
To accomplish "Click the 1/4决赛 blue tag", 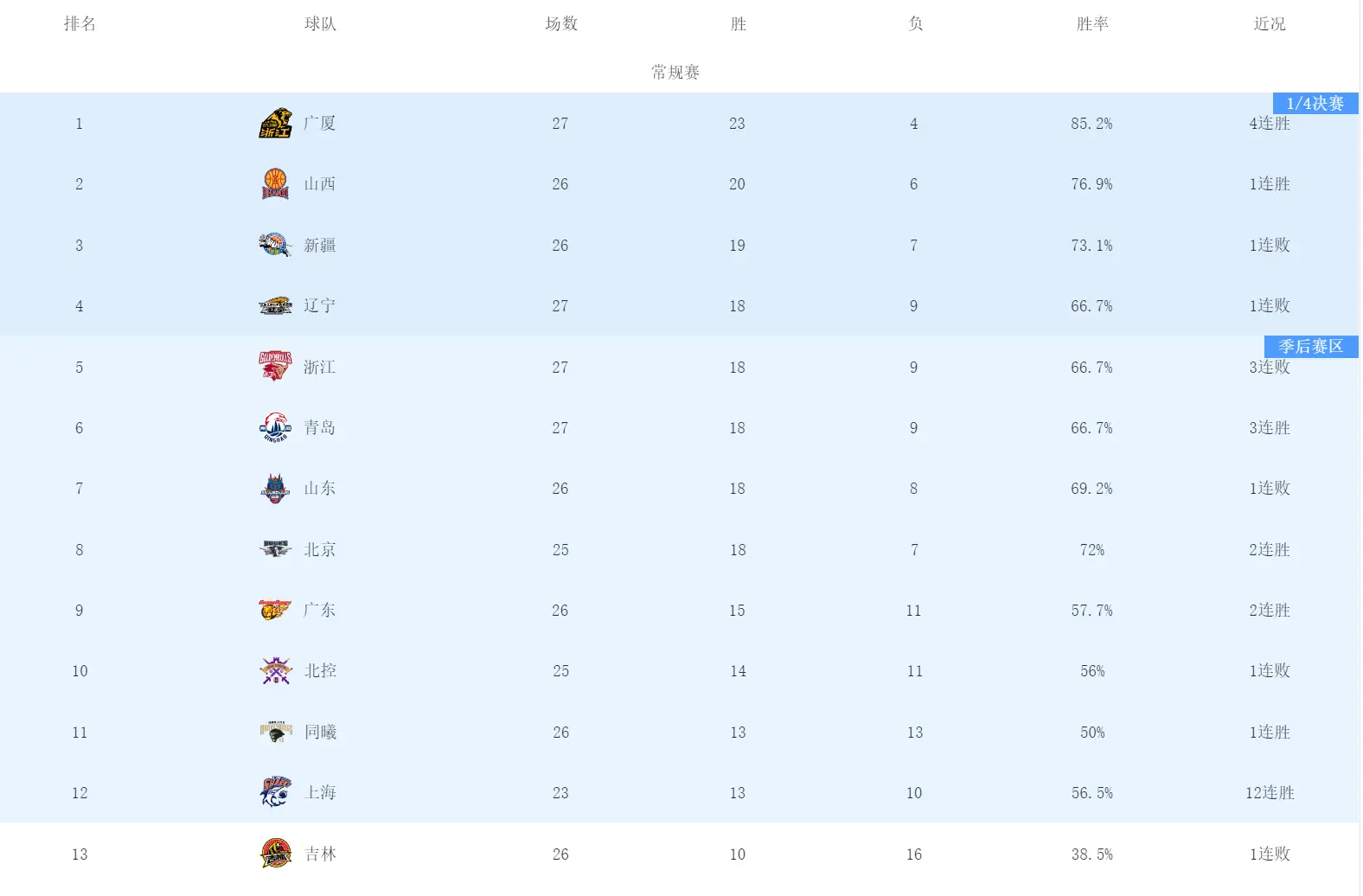I will 1315,103.
